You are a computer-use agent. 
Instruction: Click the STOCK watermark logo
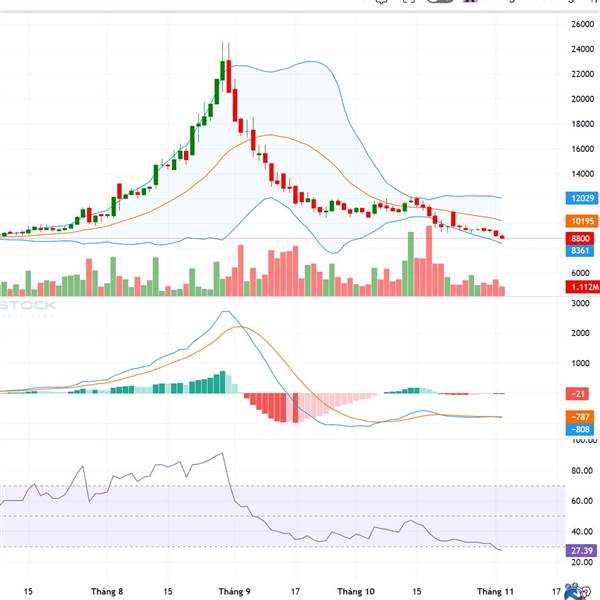pyautogui.click(x=28, y=306)
